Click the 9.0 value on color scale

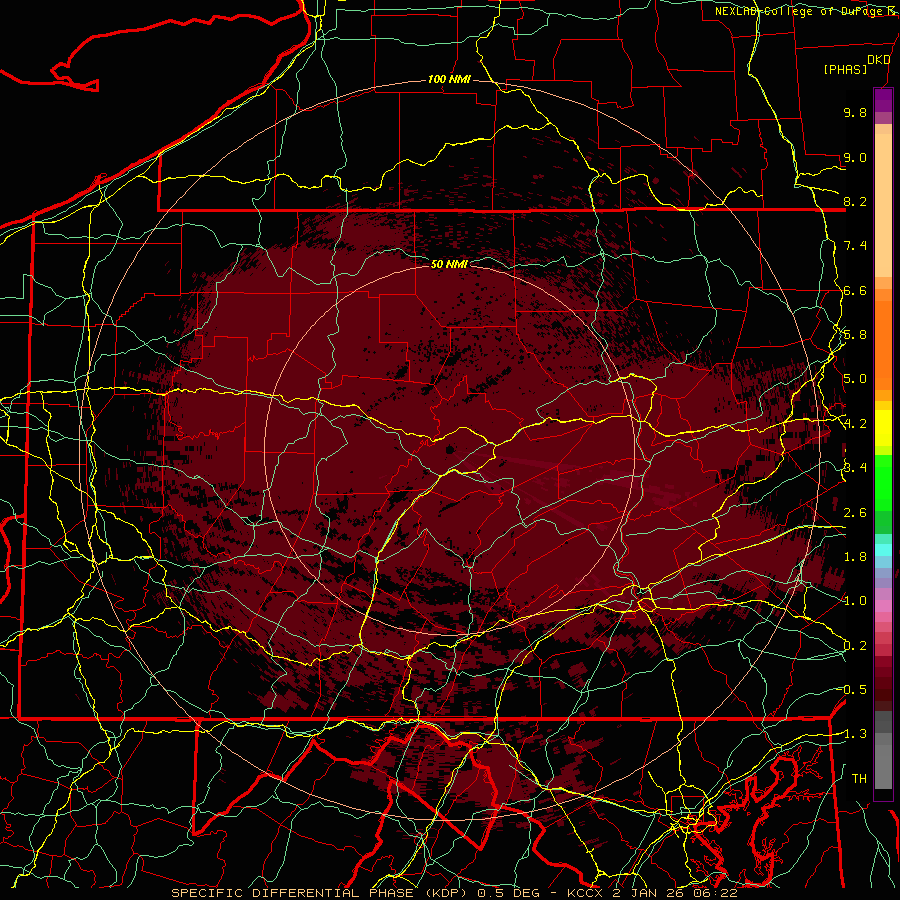(x=855, y=157)
